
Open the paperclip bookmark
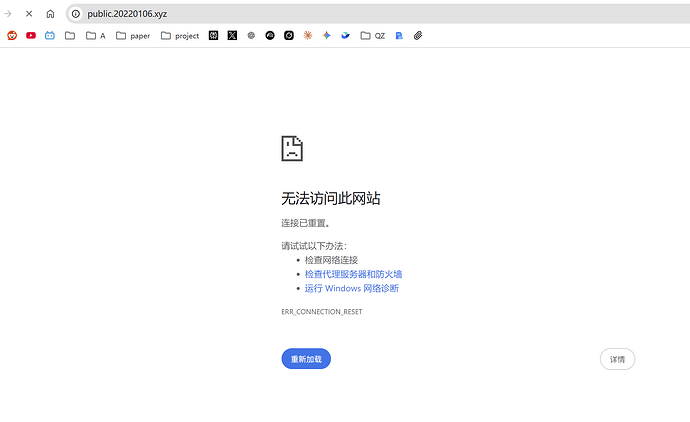(x=418, y=36)
